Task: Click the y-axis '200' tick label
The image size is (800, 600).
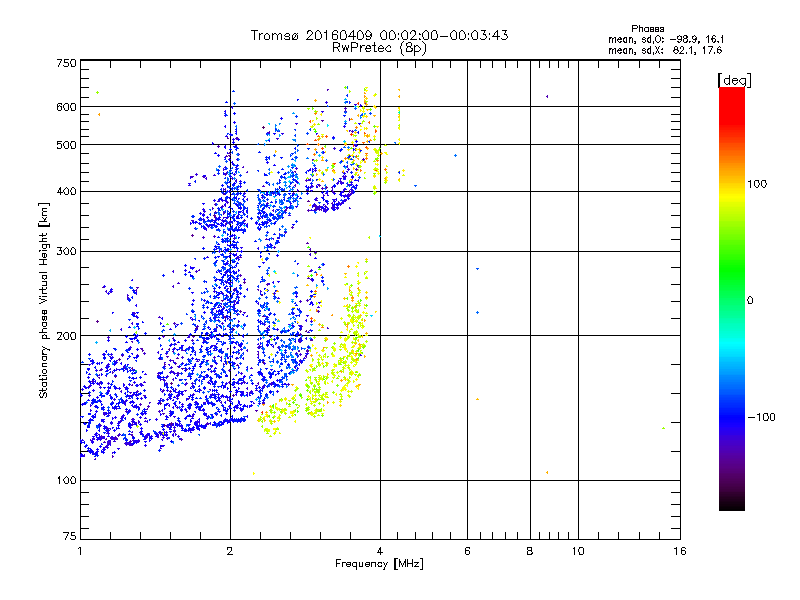Action: coord(66,336)
